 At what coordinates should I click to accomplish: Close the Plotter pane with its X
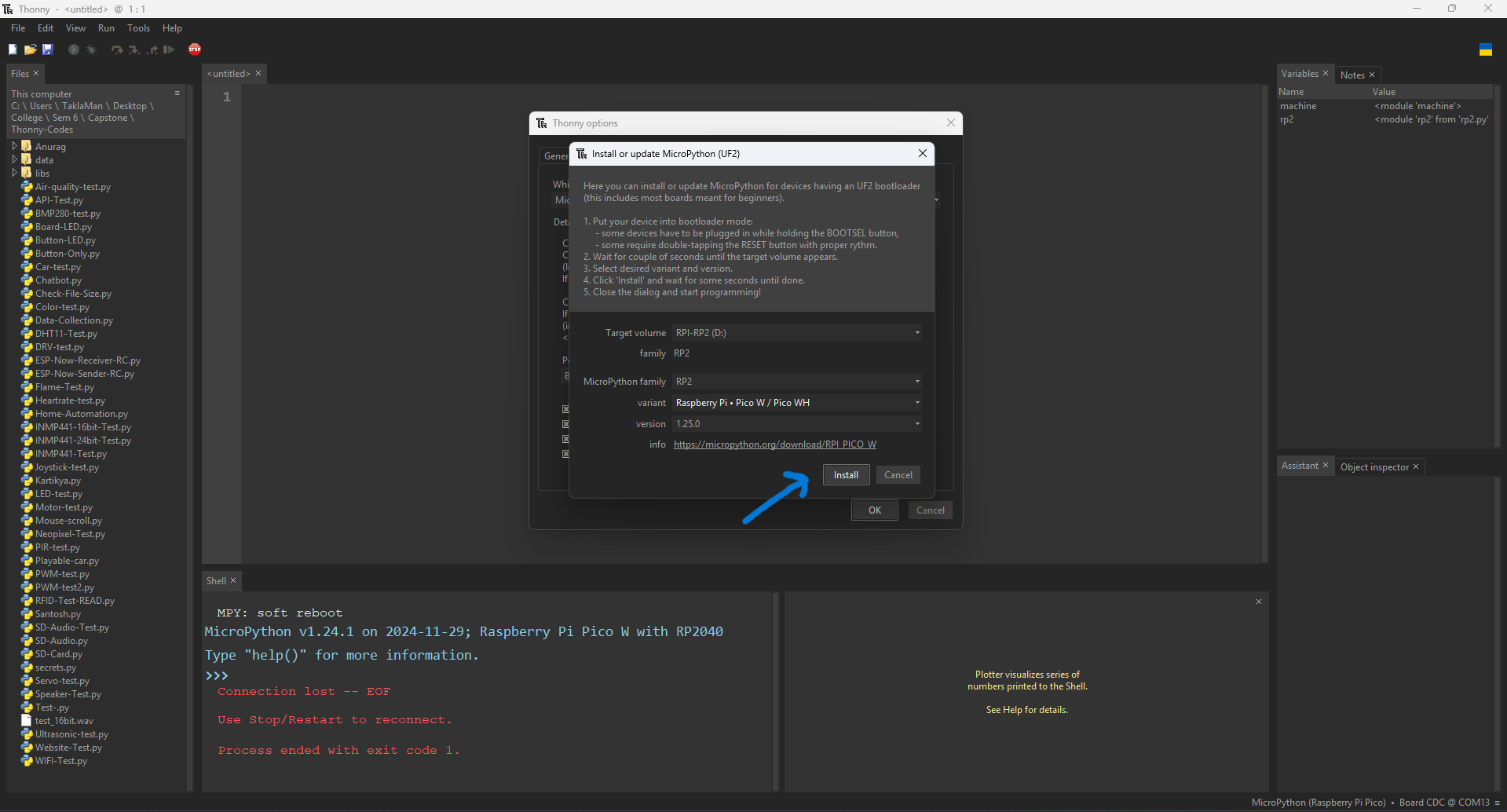1259,602
